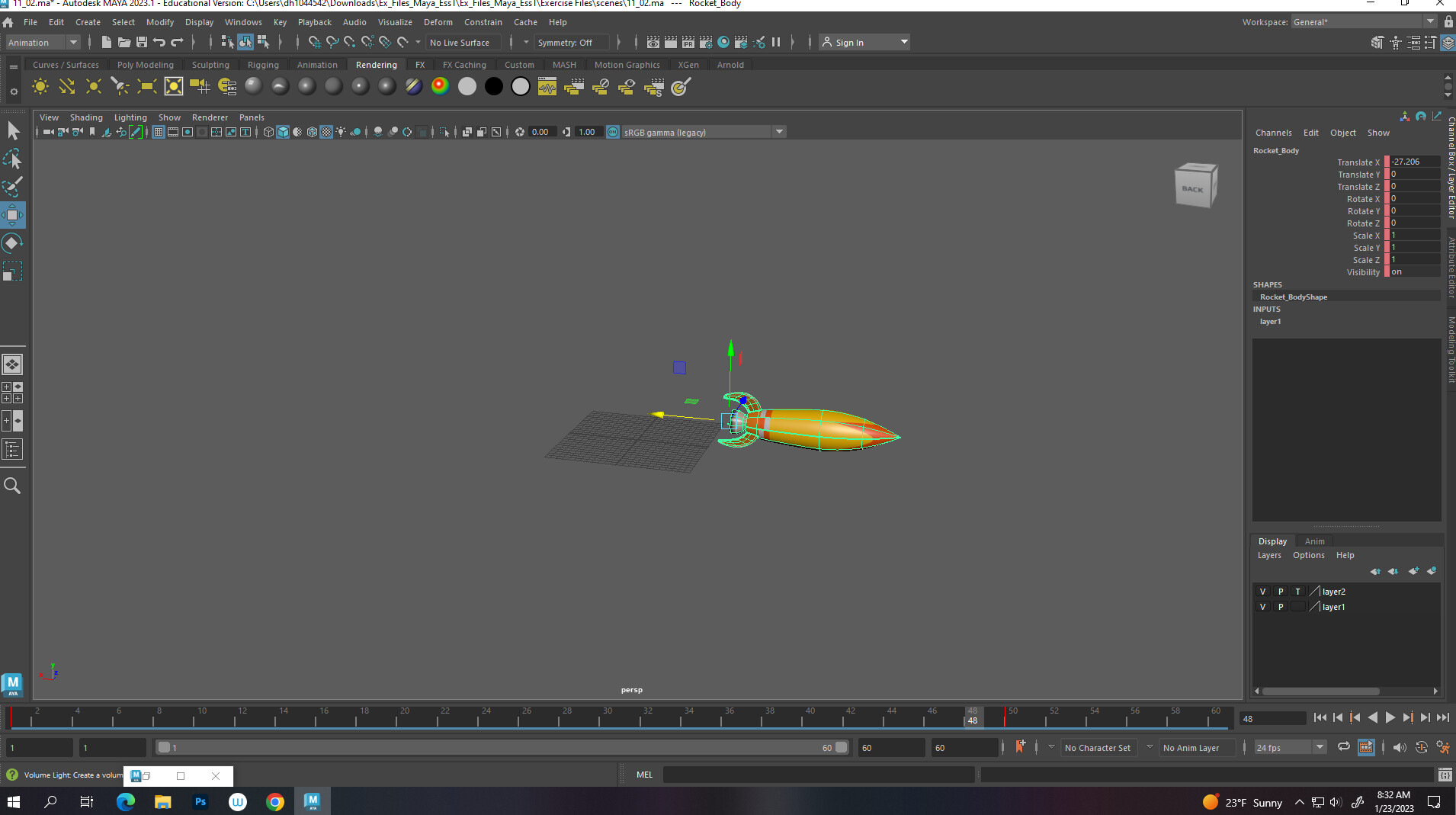This screenshot has width=1456, height=815.
Task: Switch to the Arnold shelf tab
Action: click(x=730, y=65)
